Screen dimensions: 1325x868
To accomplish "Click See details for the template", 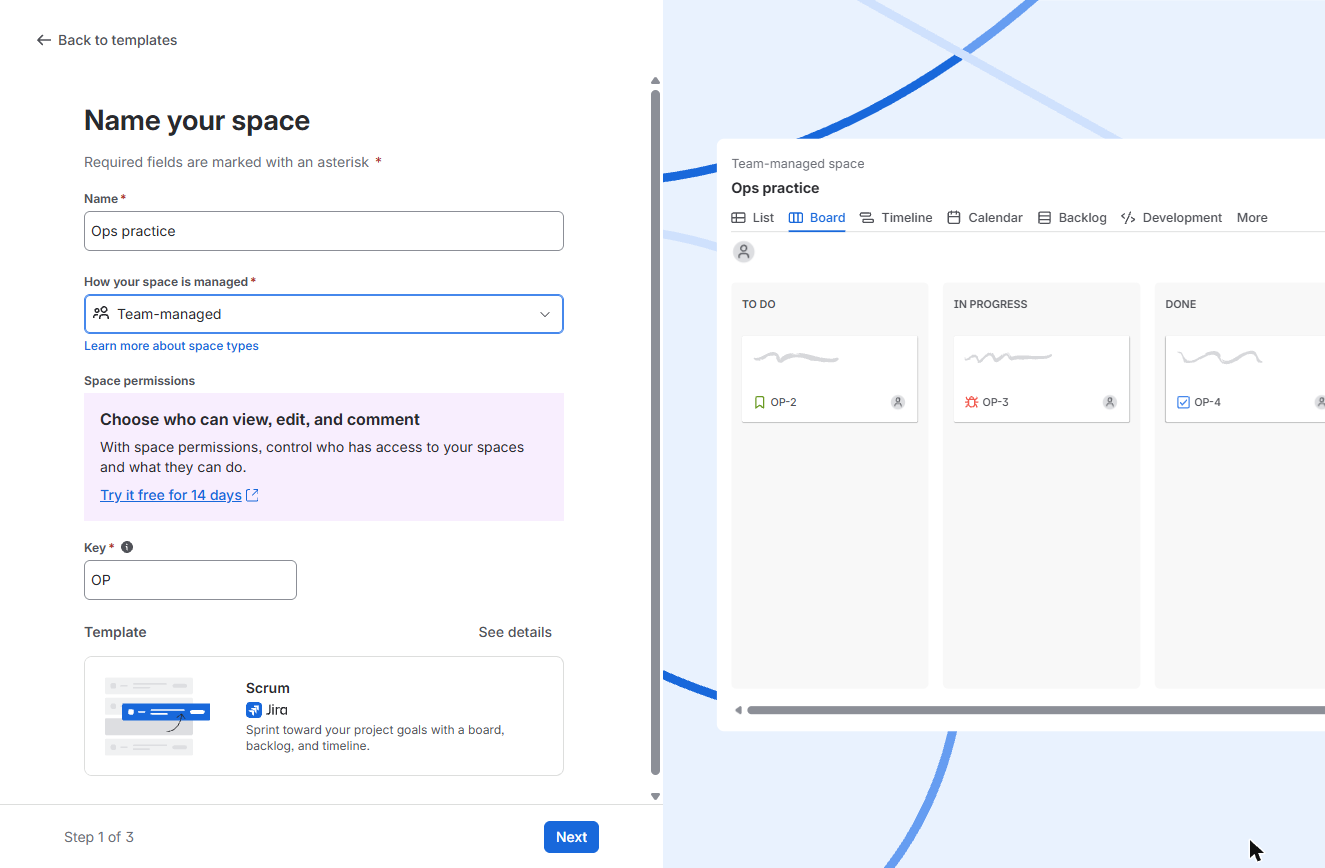I will point(515,632).
